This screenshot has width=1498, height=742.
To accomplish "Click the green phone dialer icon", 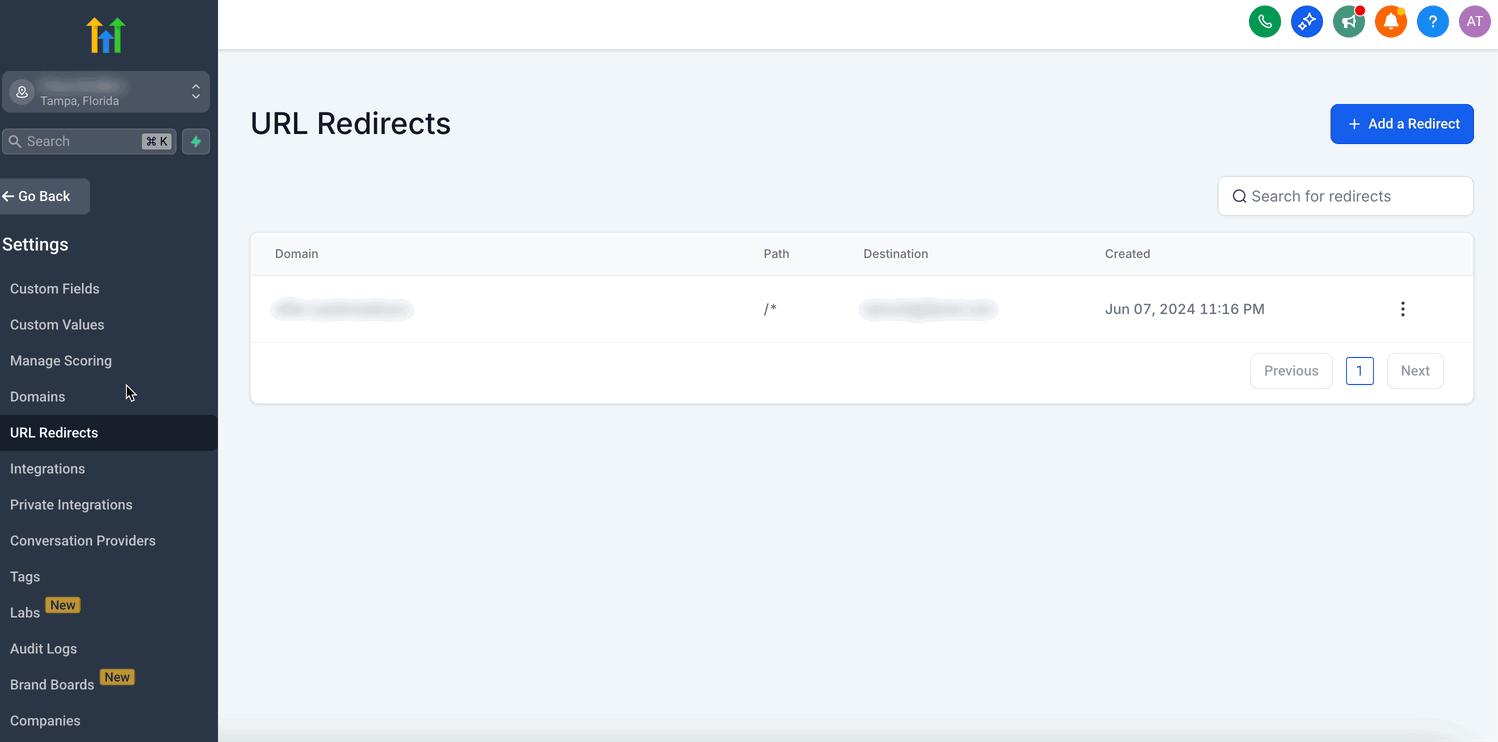I will coord(1265,21).
